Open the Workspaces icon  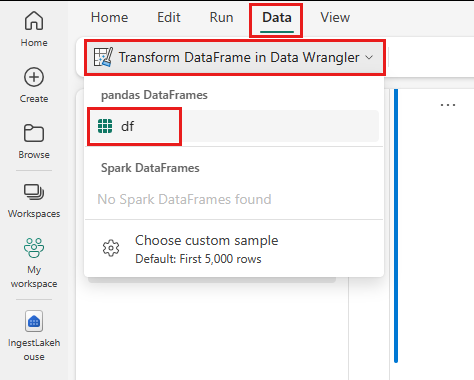[x=34, y=192]
